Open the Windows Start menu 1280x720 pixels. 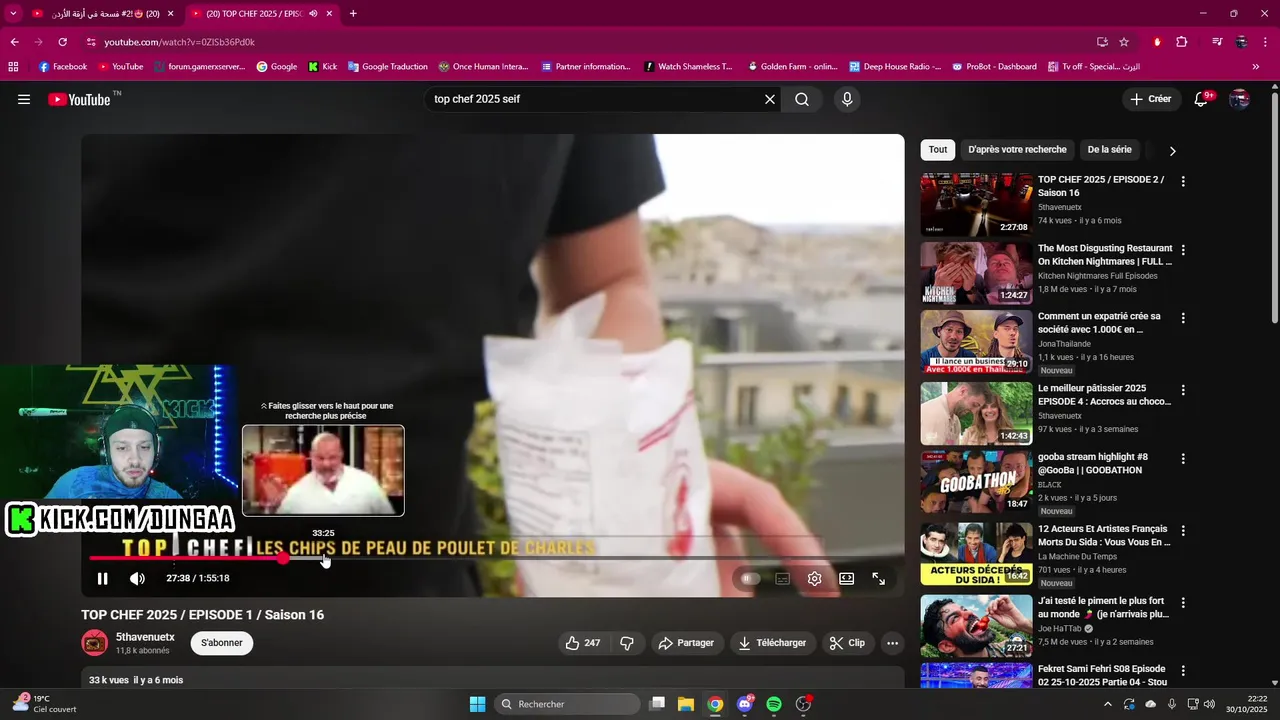(477, 704)
